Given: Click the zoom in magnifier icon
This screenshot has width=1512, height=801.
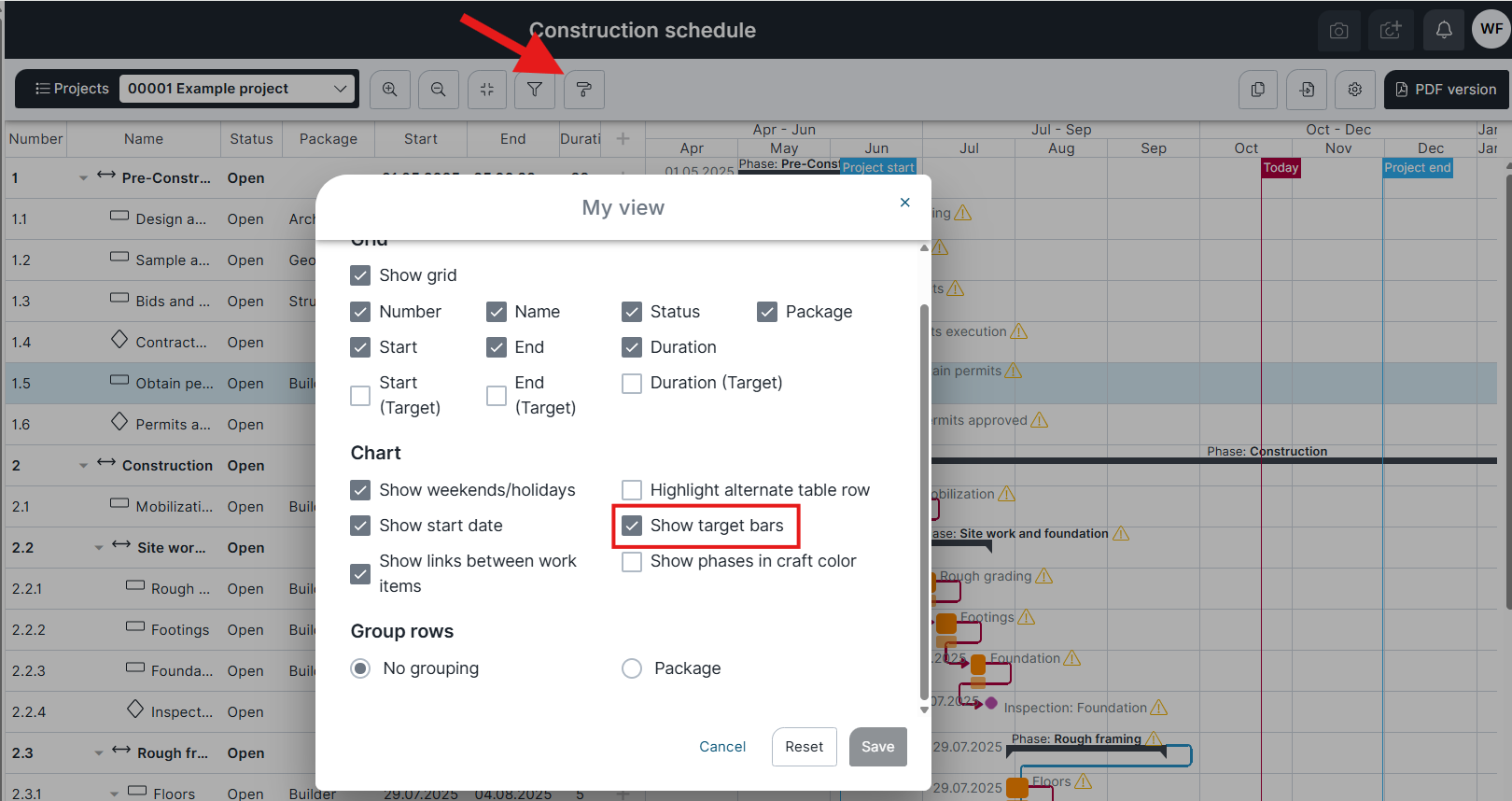Looking at the screenshot, I should click(390, 90).
